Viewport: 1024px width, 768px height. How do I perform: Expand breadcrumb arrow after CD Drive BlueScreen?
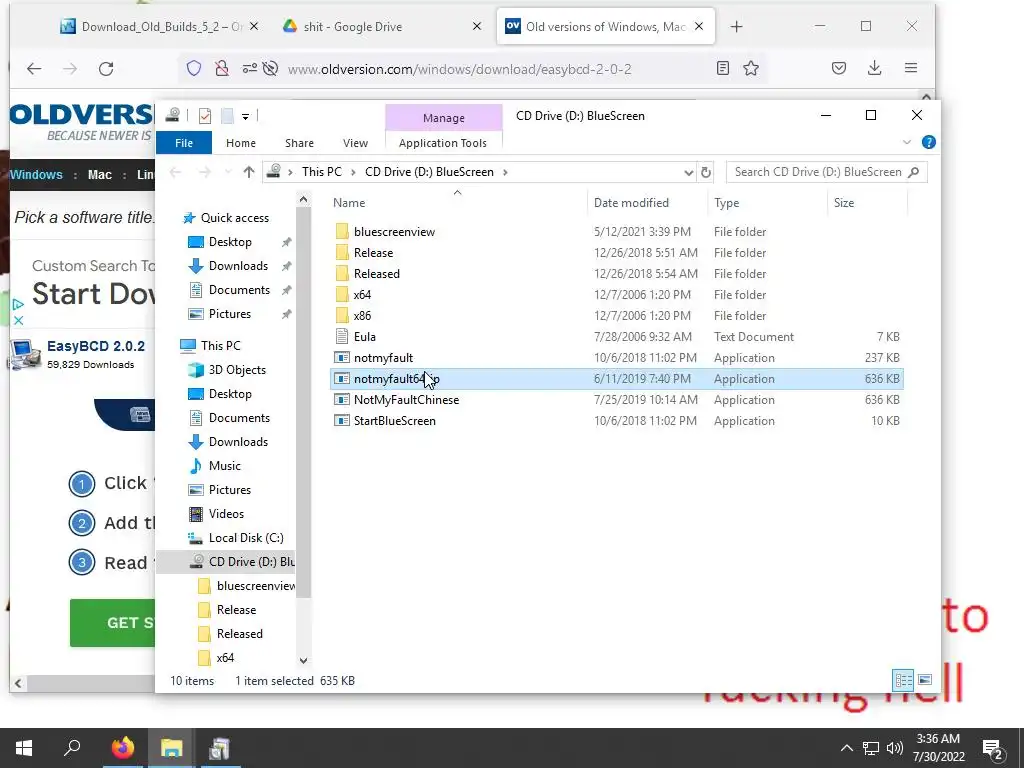coord(505,172)
